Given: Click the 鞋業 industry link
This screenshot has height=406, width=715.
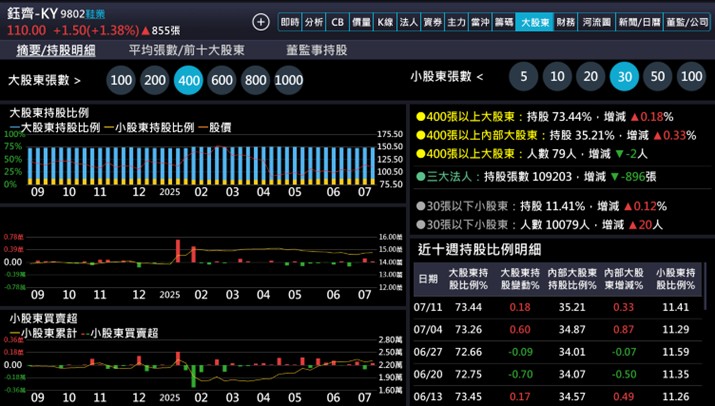Looking at the screenshot, I should (x=95, y=14).
